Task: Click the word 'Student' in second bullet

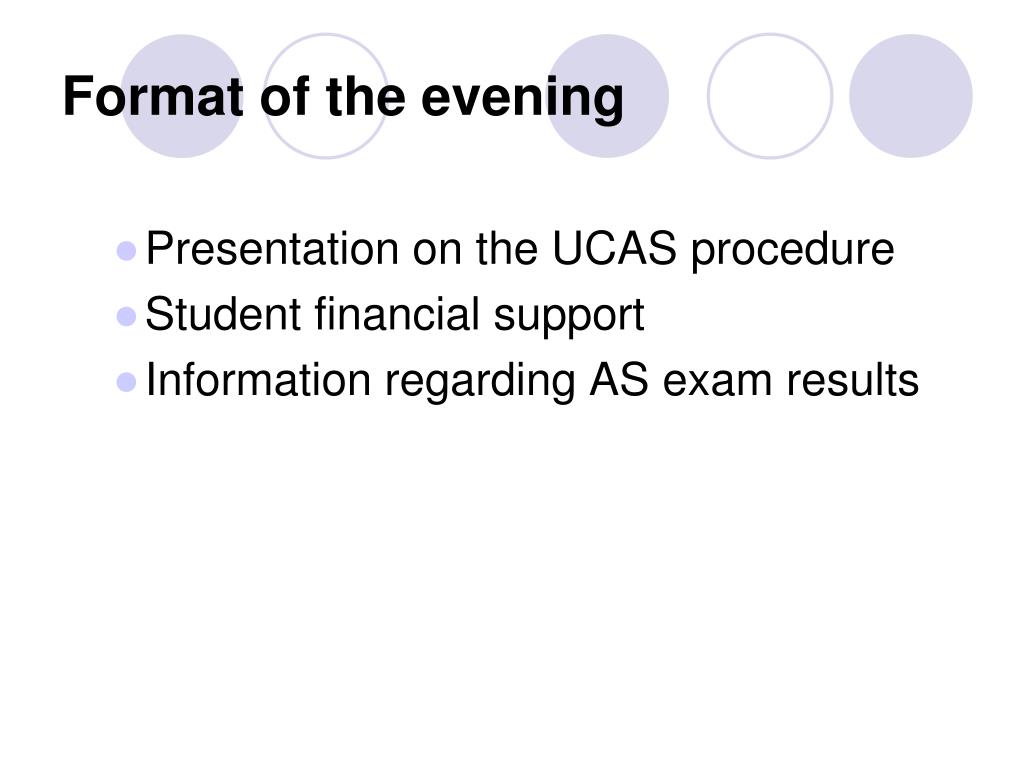Action: [223, 314]
